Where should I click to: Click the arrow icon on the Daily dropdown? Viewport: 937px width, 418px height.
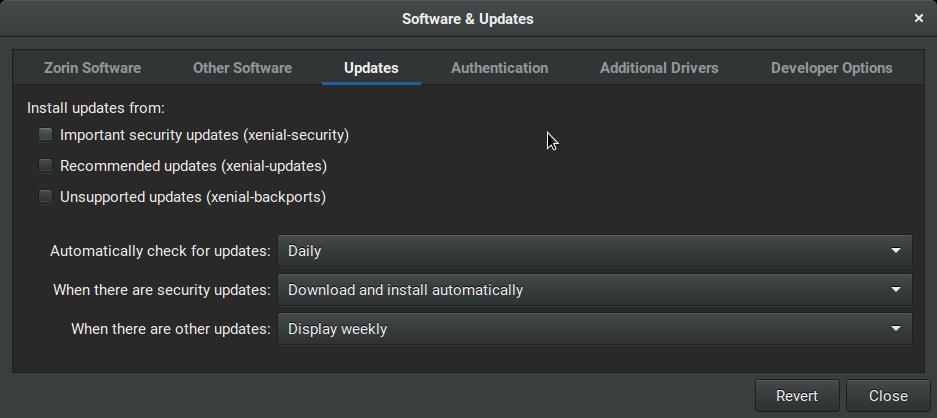(896, 251)
